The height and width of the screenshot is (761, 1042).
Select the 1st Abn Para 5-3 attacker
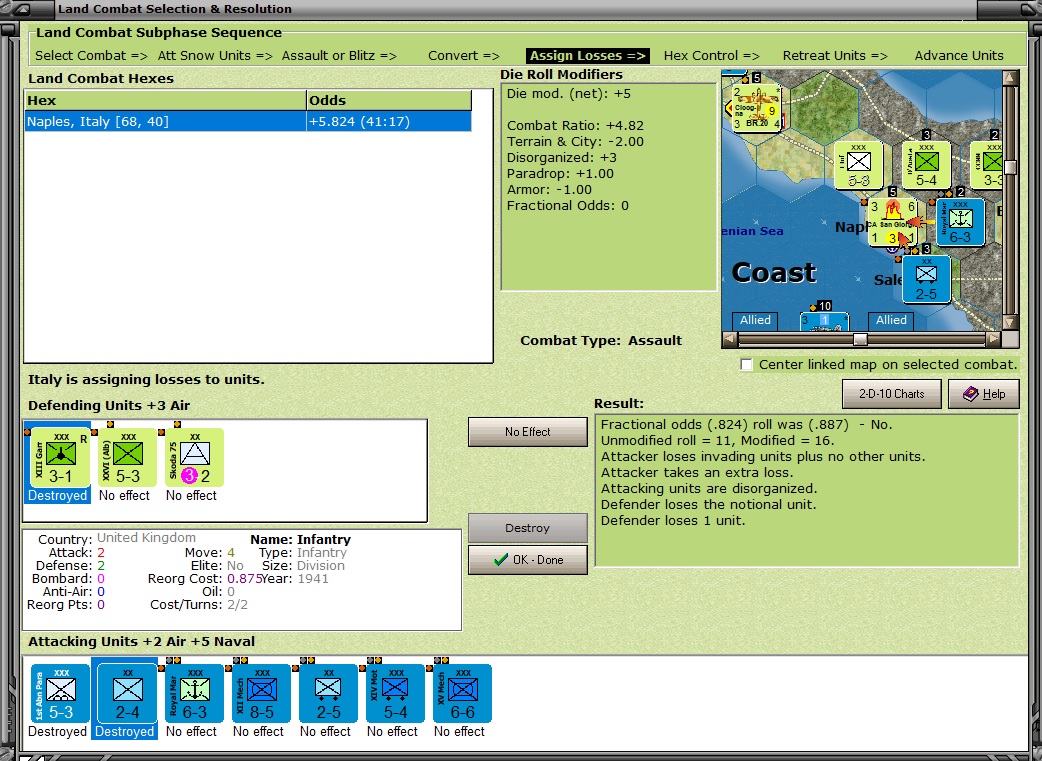pos(60,693)
